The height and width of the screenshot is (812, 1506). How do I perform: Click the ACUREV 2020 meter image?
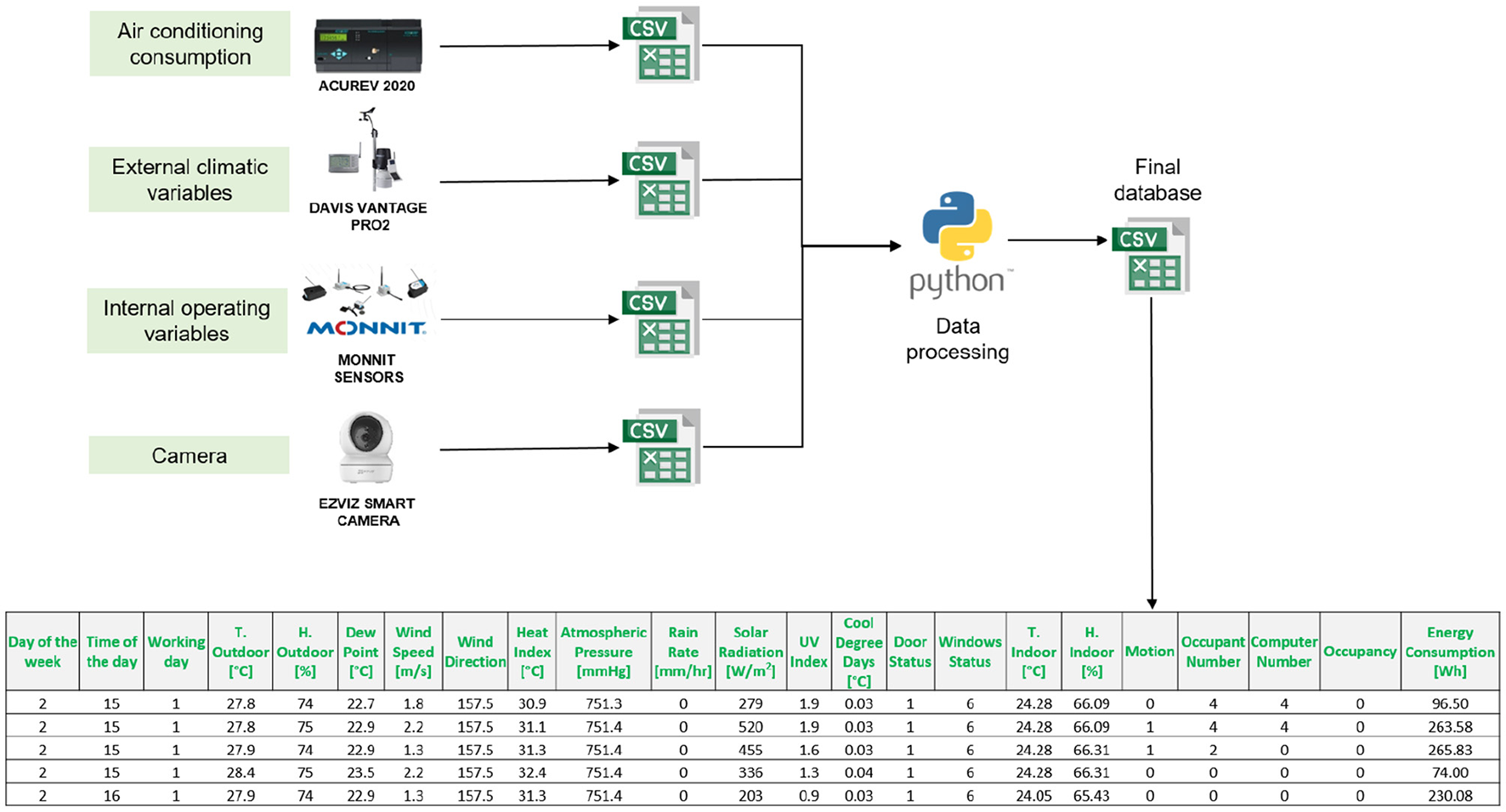tap(367, 47)
